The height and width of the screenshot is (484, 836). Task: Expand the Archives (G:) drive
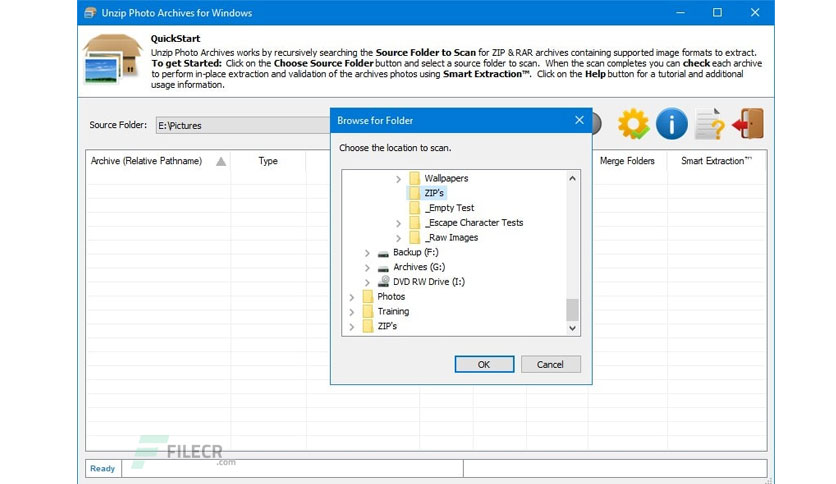(x=367, y=268)
